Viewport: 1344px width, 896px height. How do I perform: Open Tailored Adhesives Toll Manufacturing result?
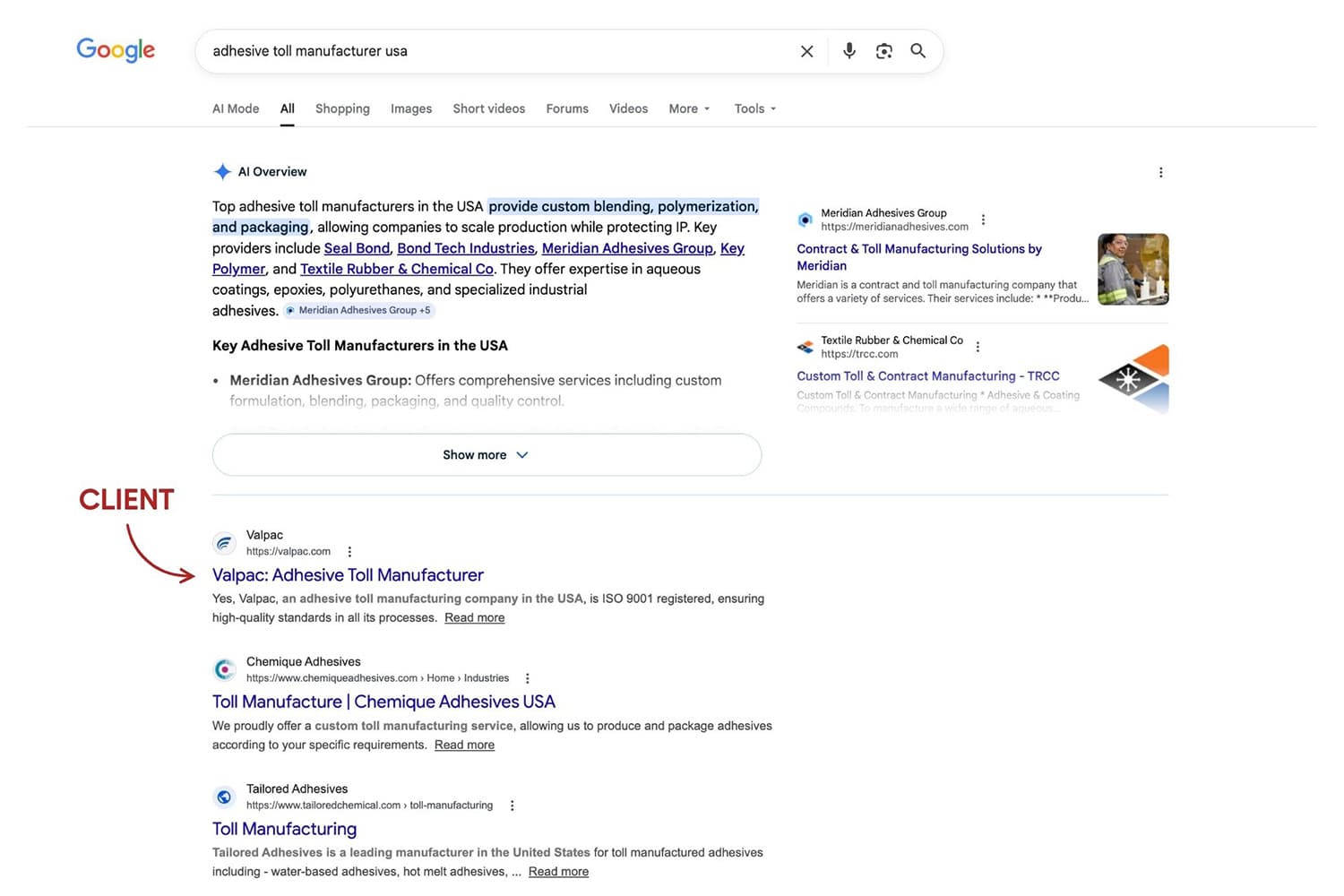tap(284, 829)
